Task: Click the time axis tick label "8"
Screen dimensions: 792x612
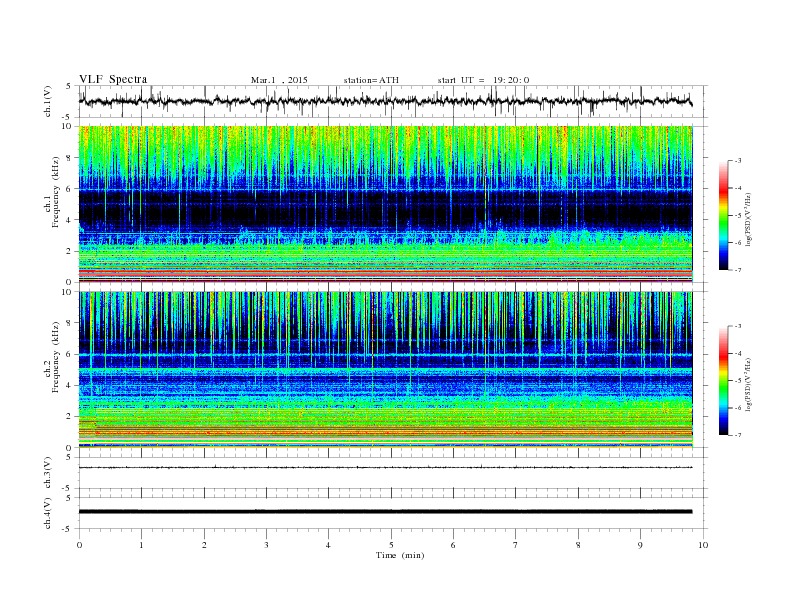Action: [578, 545]
